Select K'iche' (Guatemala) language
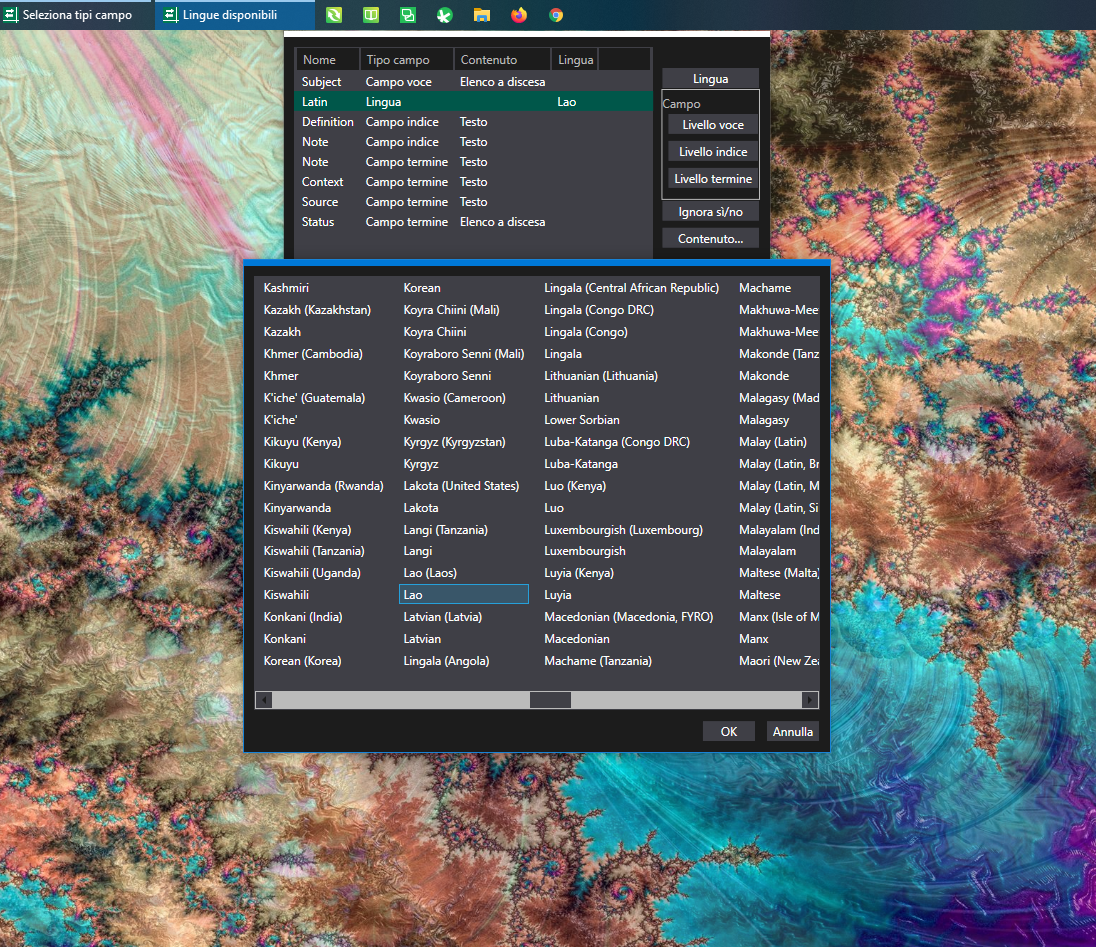The image size is (1096, 947). [315, 398]
